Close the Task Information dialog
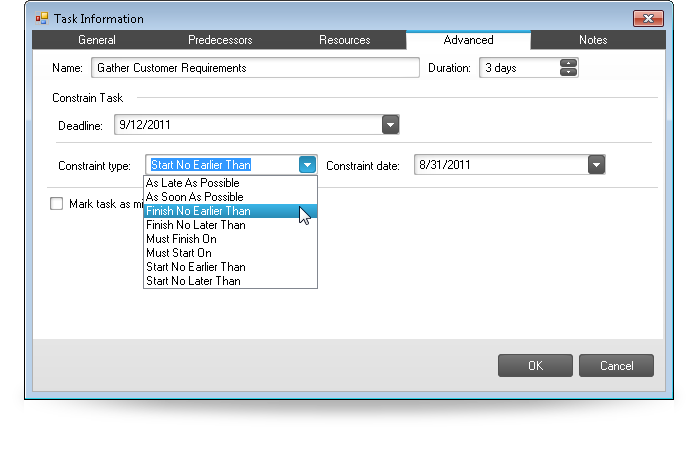Screen dimensions: 700x450 click(x=648, y=18)
